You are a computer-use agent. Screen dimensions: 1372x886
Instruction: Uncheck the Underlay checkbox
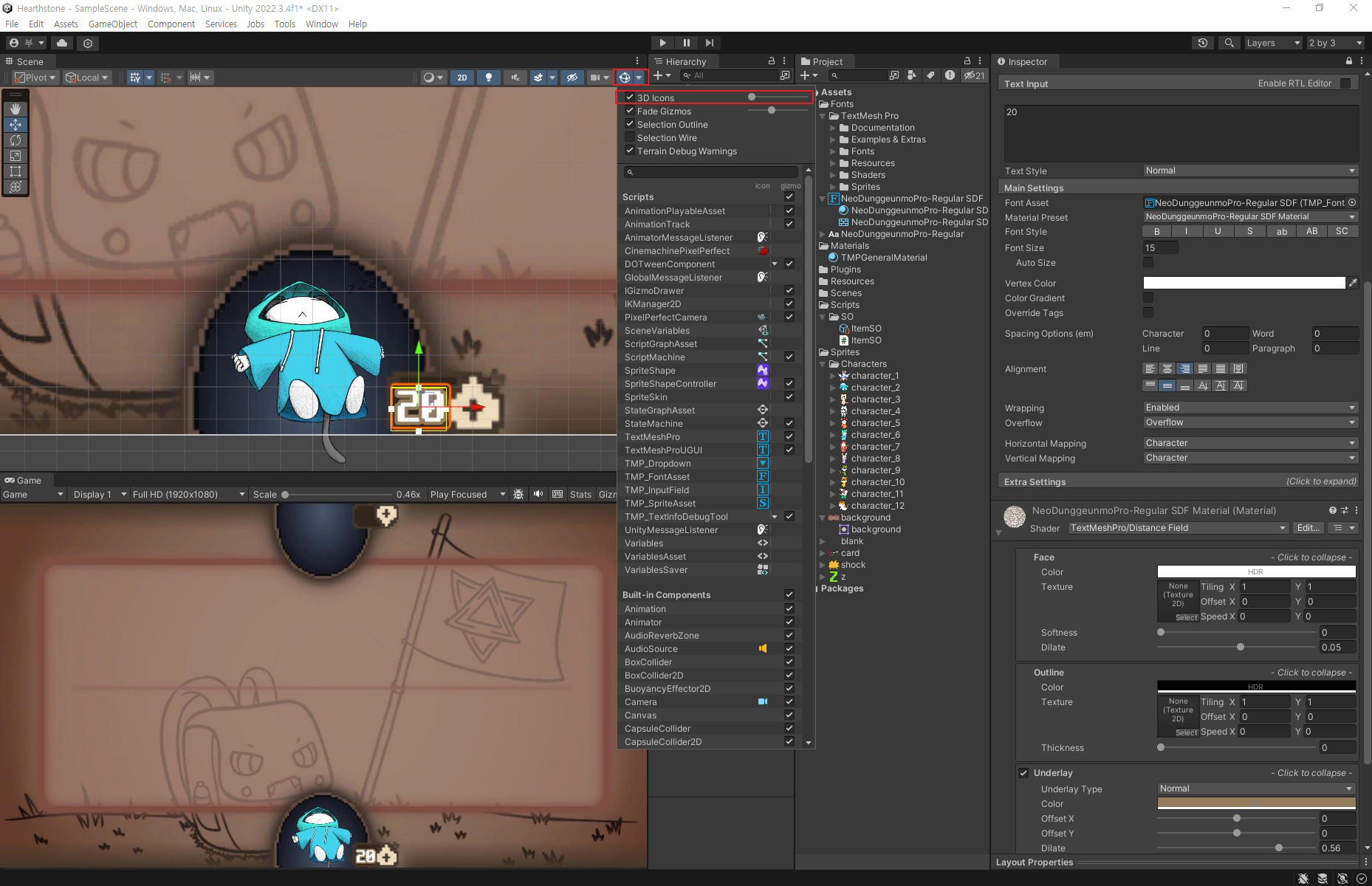coord(1023,773)
